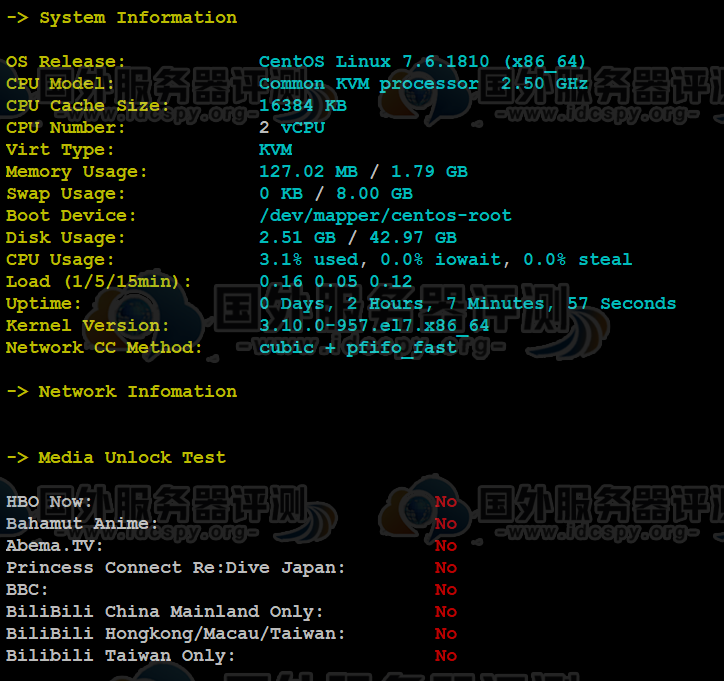Select the 'No' result for Bahamut Anime
This screenshot has height=681, width=724.
(x=446, y=524)
